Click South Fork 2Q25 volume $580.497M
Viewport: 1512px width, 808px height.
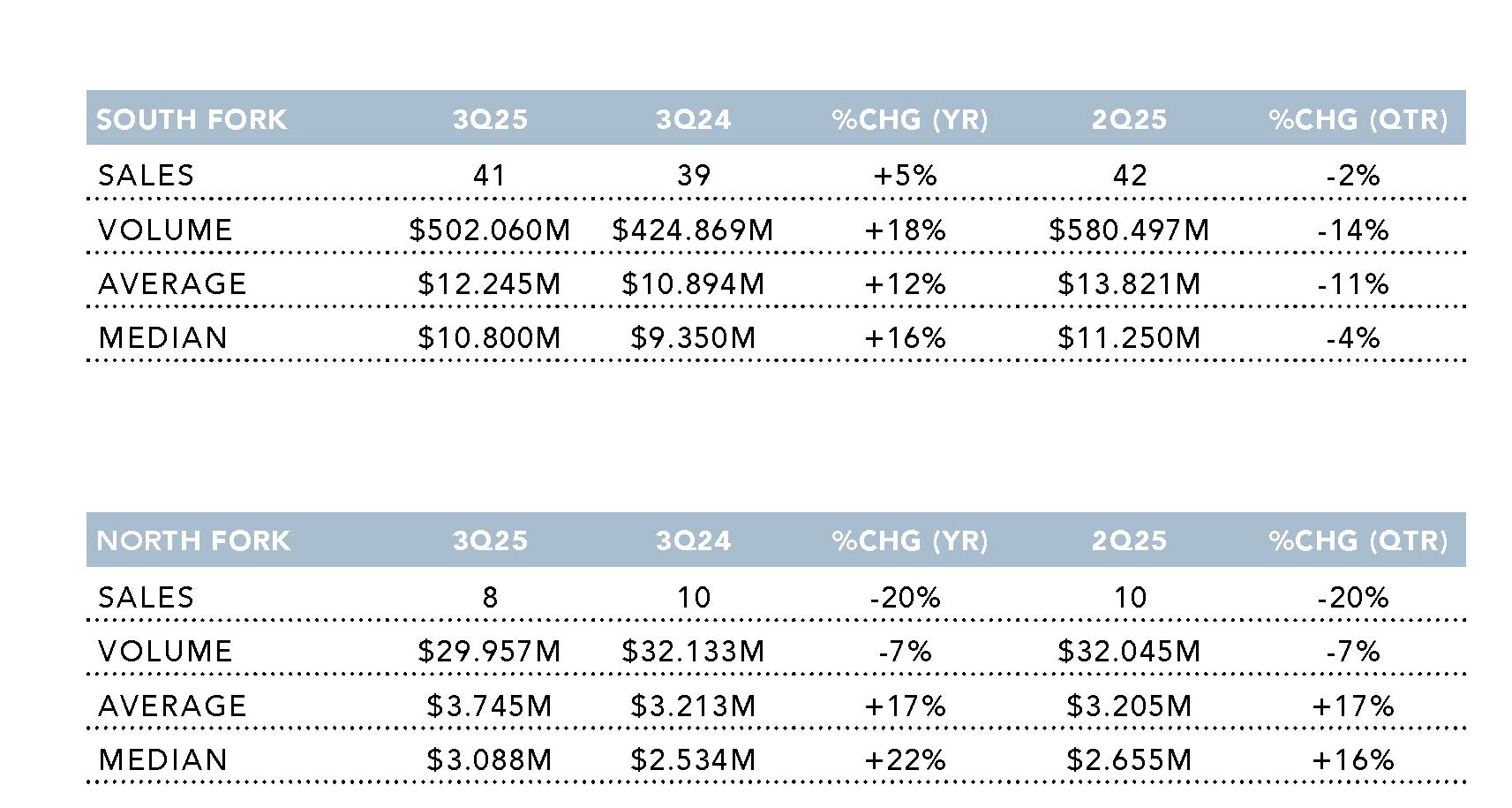[x=1129, y=230]
